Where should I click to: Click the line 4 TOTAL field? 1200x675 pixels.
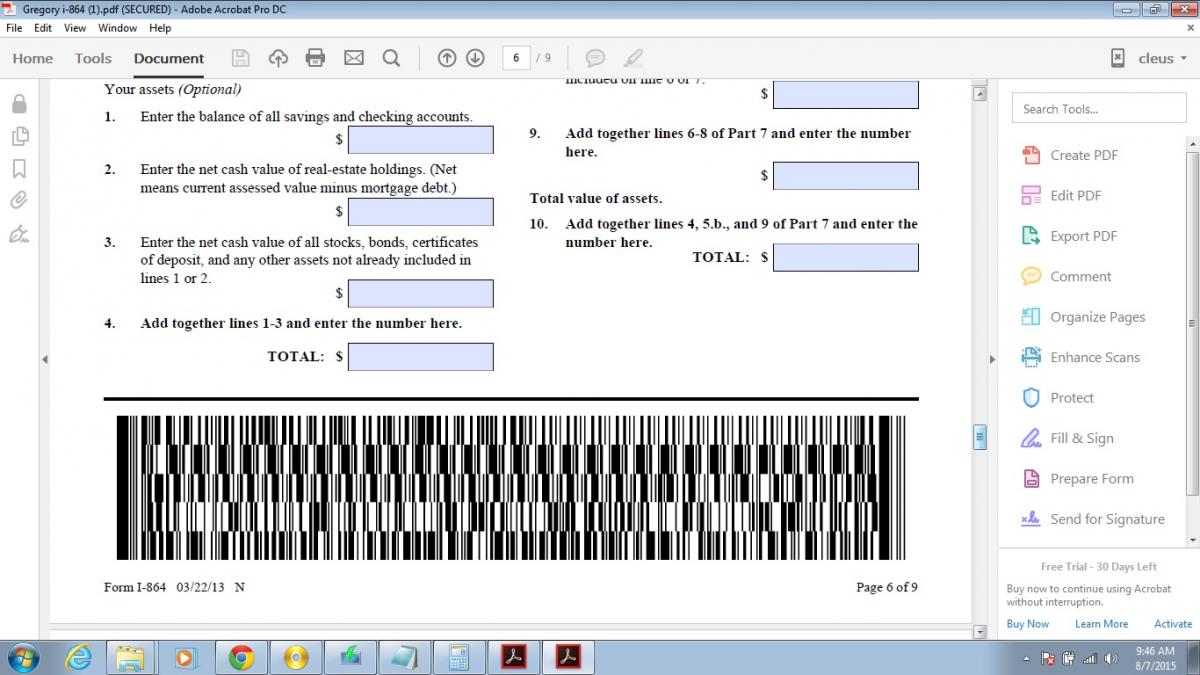(420, 357)
